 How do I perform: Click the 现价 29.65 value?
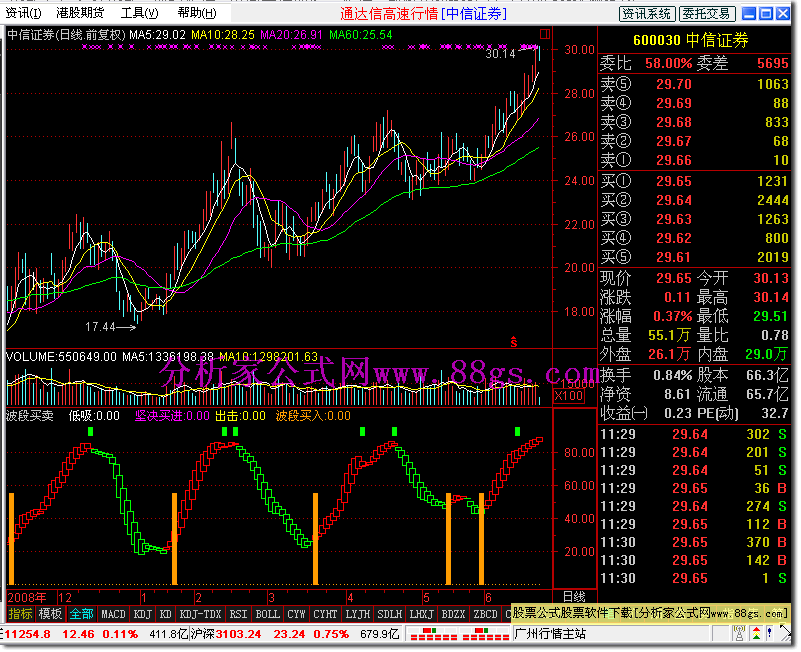pyautogui.click(x=674, y=278)
